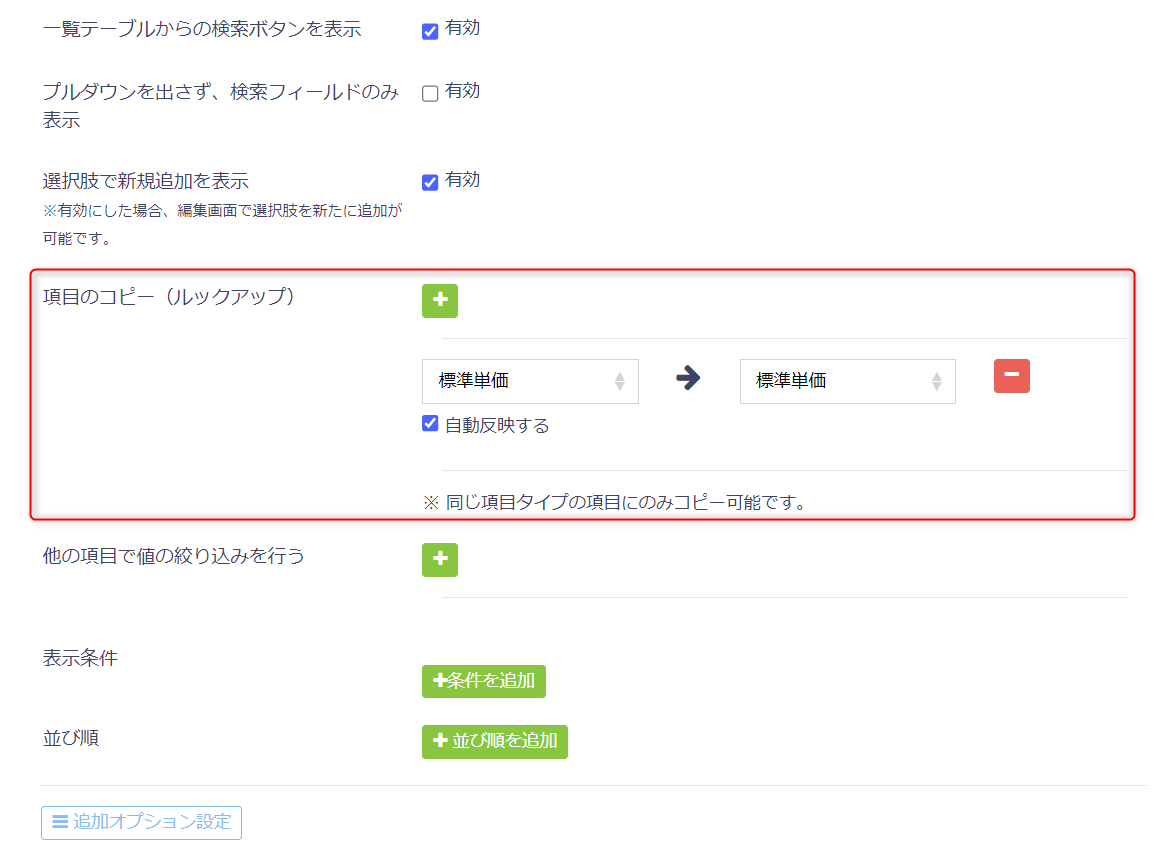Click the arrow icon between the 標準単価 dropdowns
Screen dimensions: 1159x852
[688, 378]
